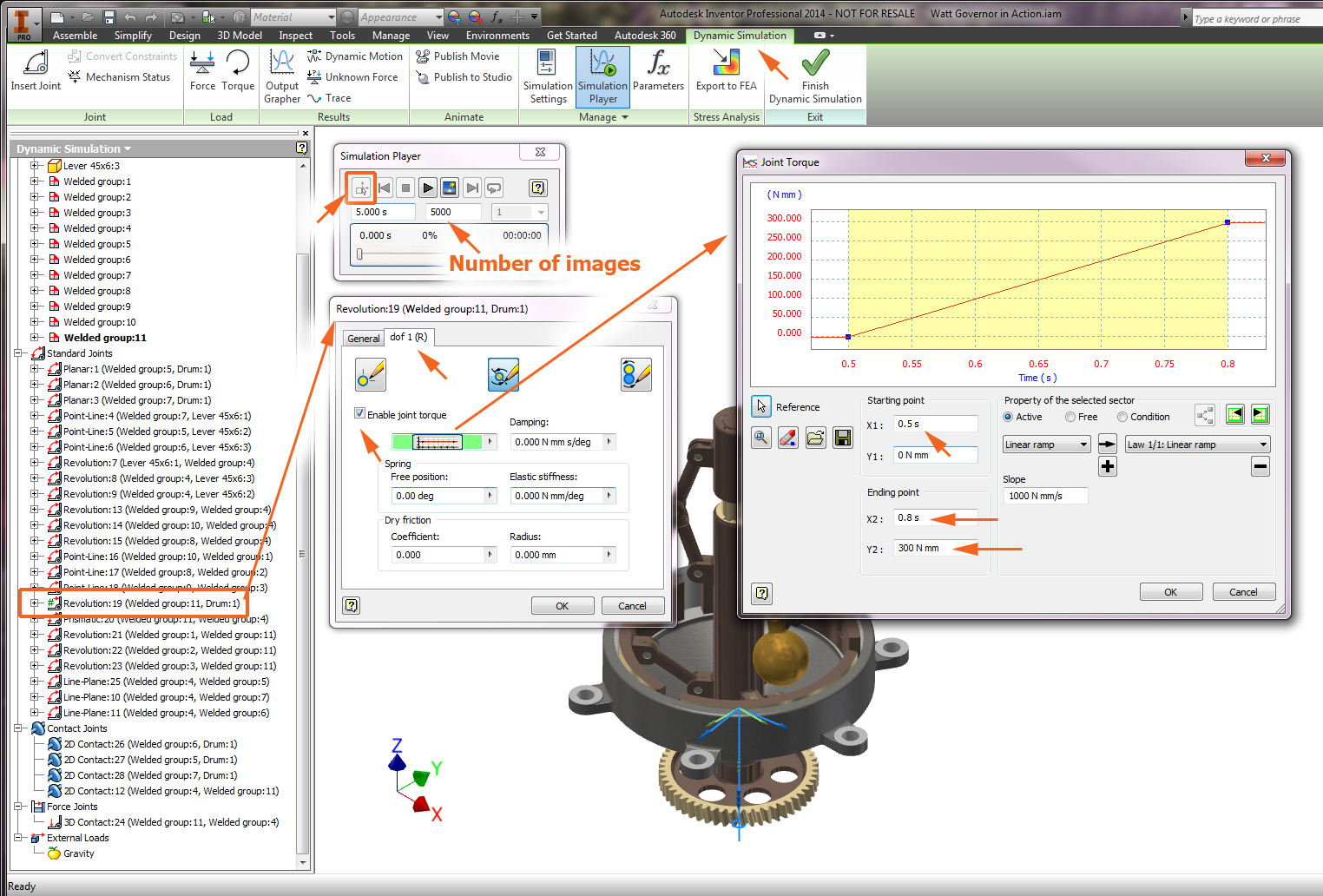This screenshot has width=1323, height=896.
Task: Click the edit initial conditions icon in dof 1 tab
Action: (x=371, y=375)
